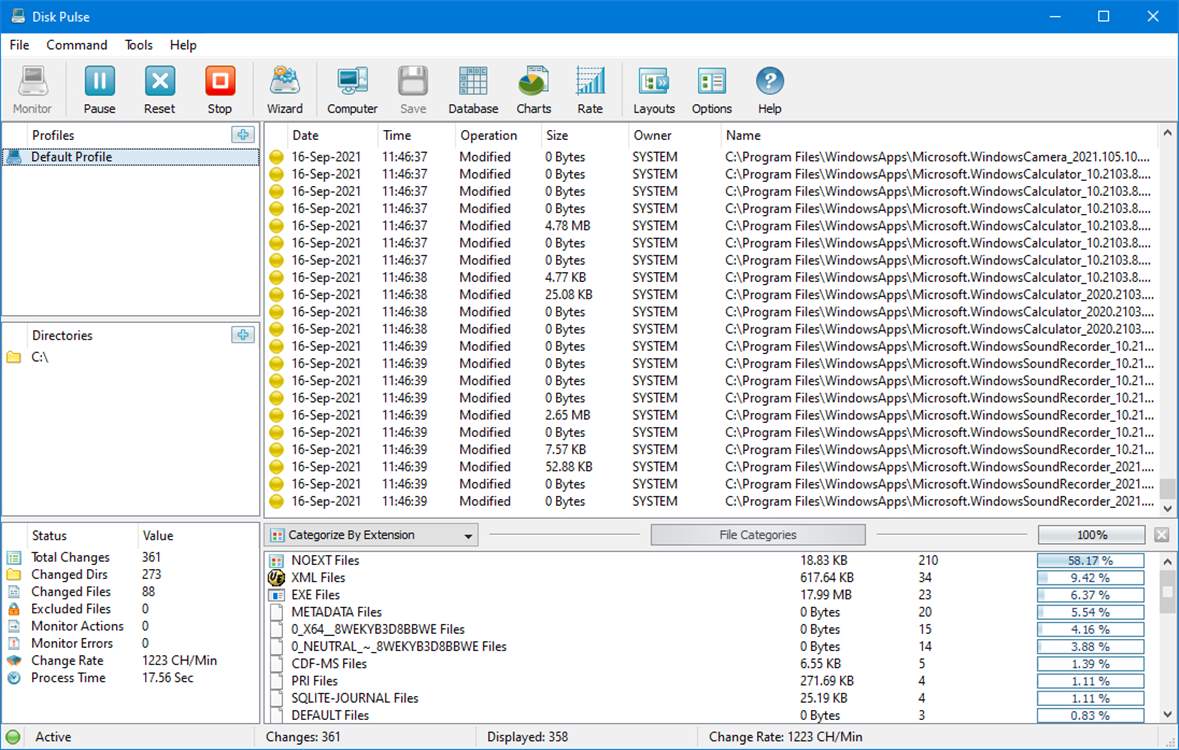The height and width of the screenshot is (750, 1179).
Task: Click the Pause toolbar icon
Action: pos(99,81)
